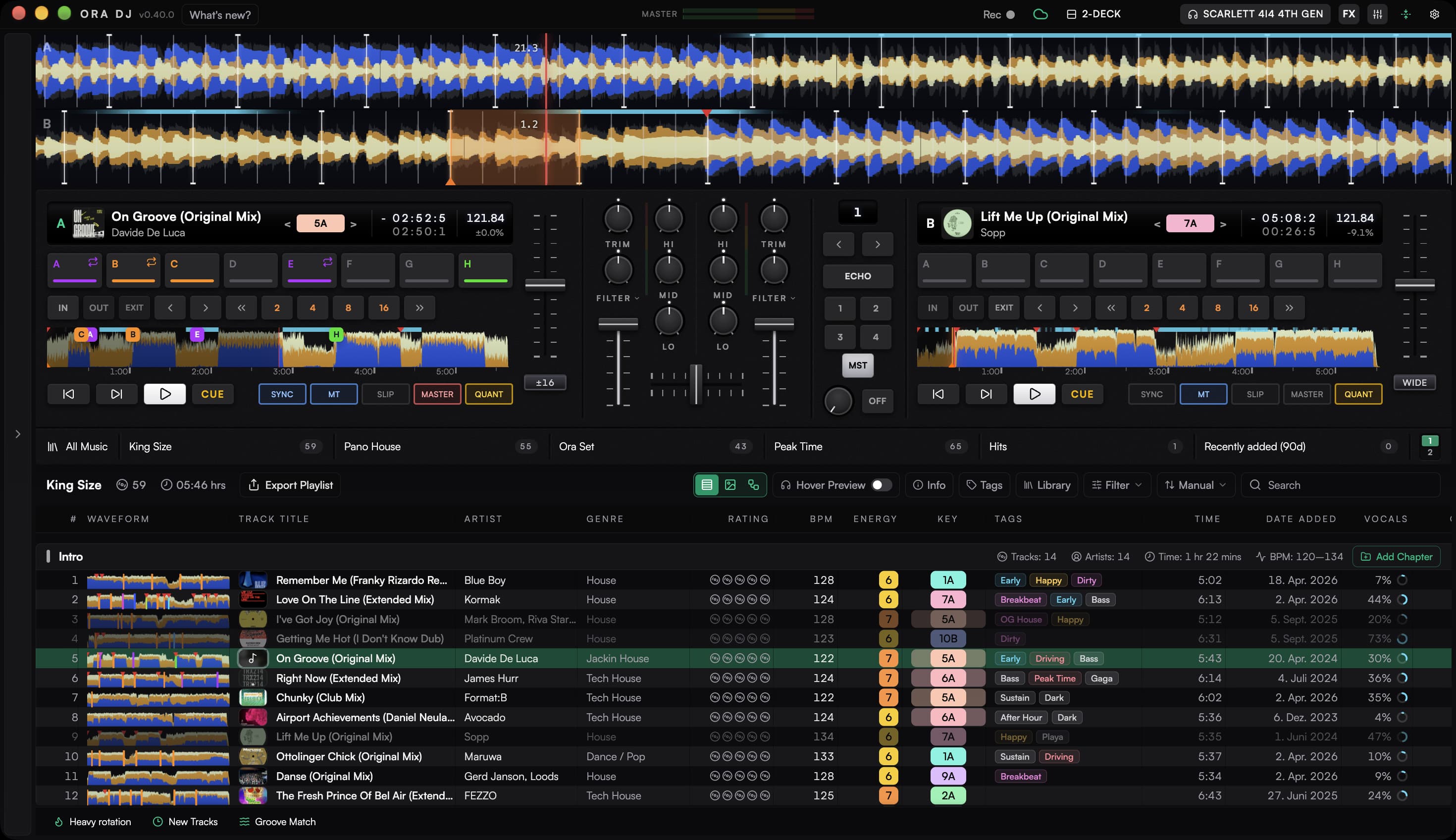Open the Manual sort dropdown
The image size is (1456, 840).
click(1196, 485)
